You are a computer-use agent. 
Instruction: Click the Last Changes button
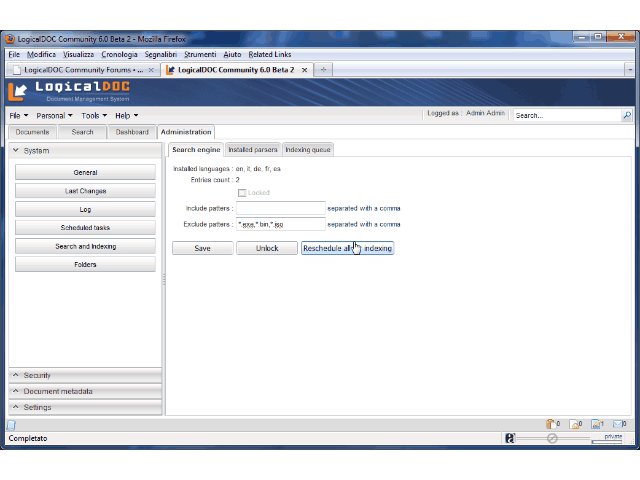pyautogui.click(x=85, y=191)
